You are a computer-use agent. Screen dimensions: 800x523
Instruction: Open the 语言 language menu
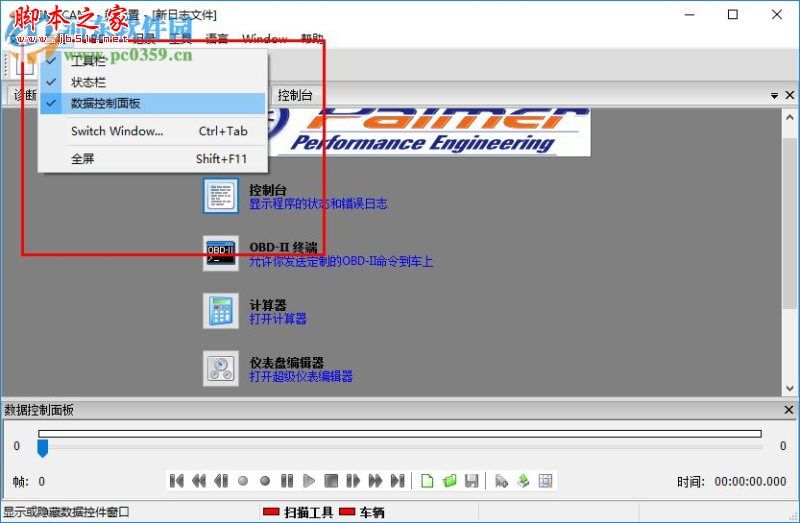[x=217, y=38]
